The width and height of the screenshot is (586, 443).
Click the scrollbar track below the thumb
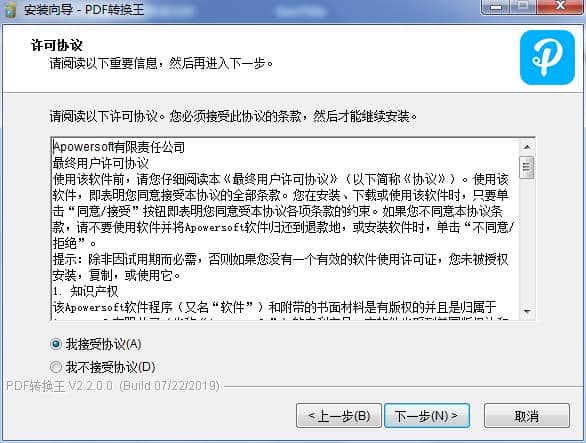pyautogui.click(x=527, y=241)
